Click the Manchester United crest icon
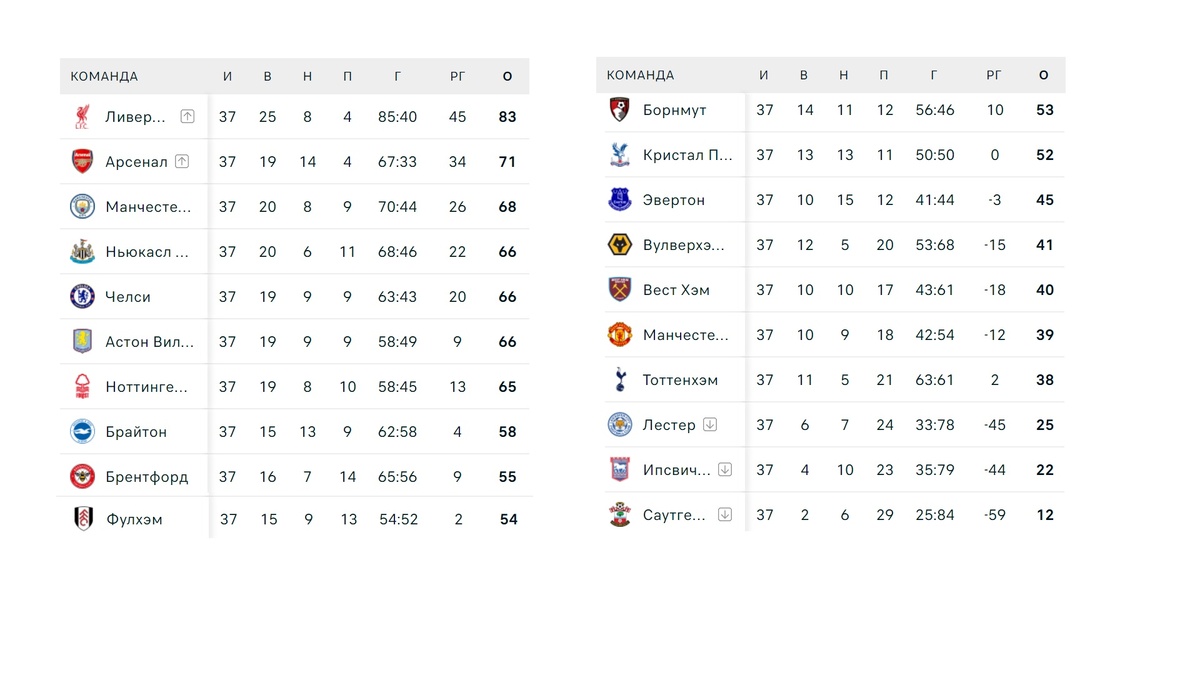Viewport: 1200px width, 675px height. click(620, 335)
